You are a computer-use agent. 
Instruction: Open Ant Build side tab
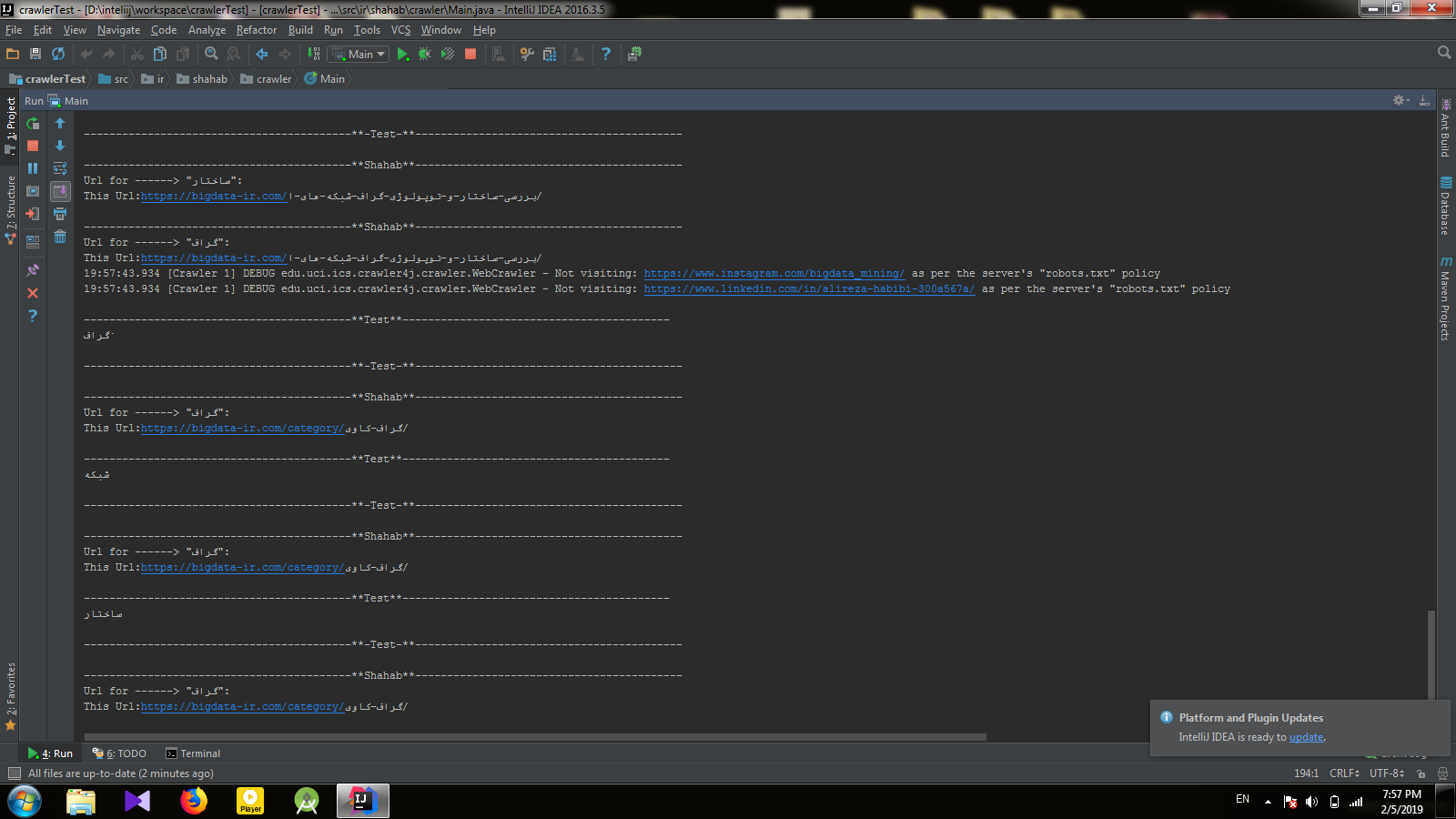(x=1445, y=128)
